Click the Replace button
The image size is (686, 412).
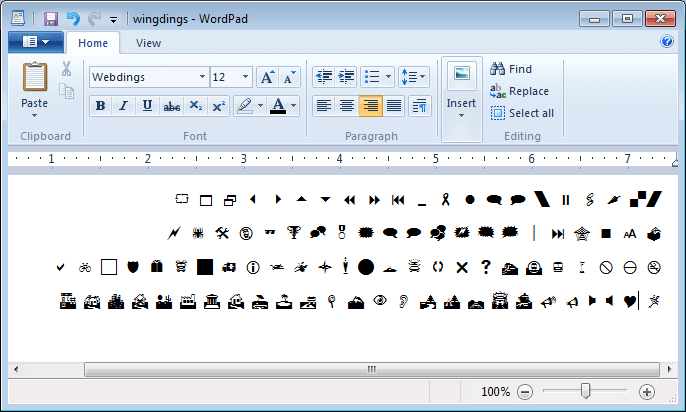519,91
